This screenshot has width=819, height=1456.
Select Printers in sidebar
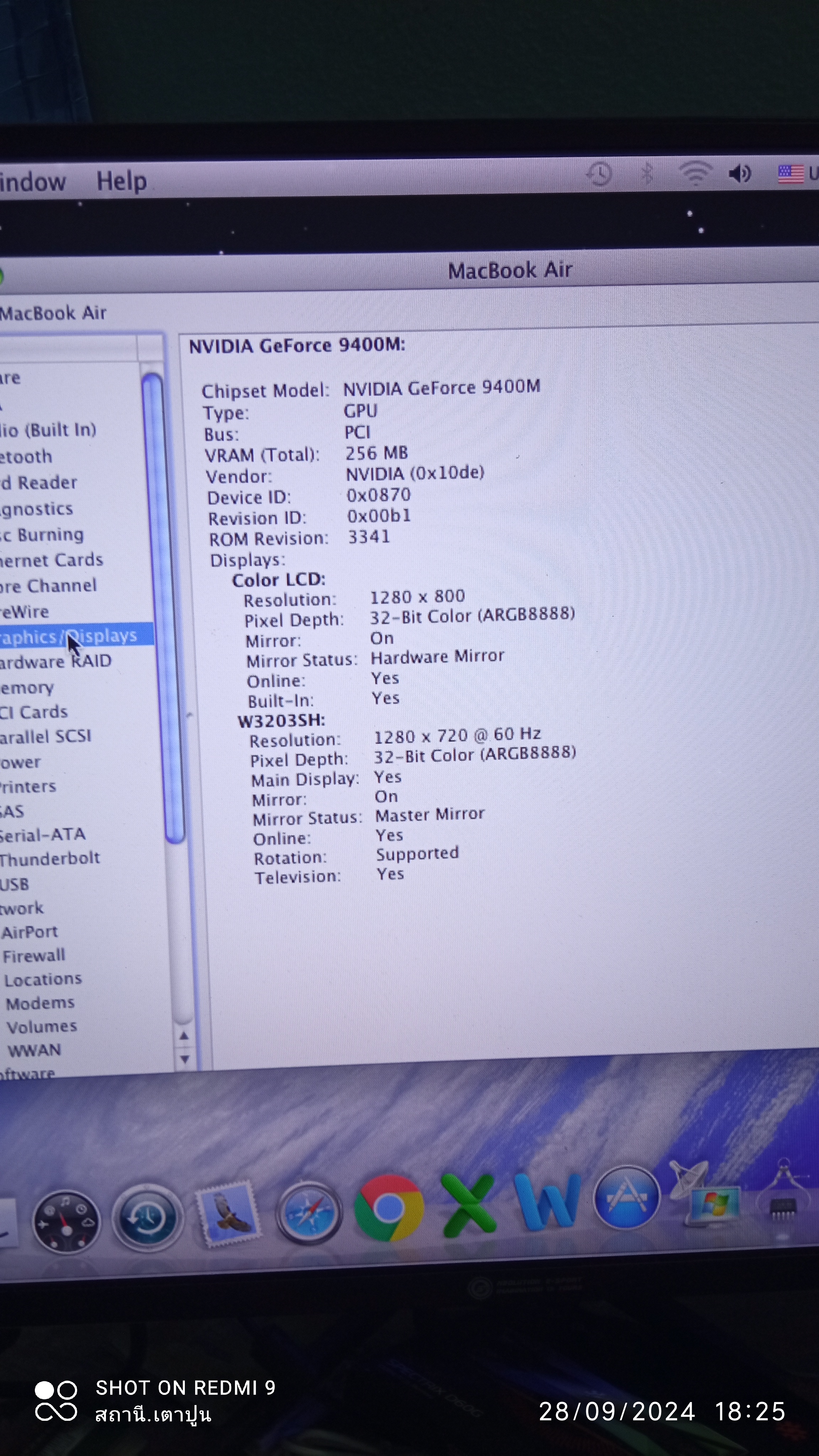(x=28, y=787)
